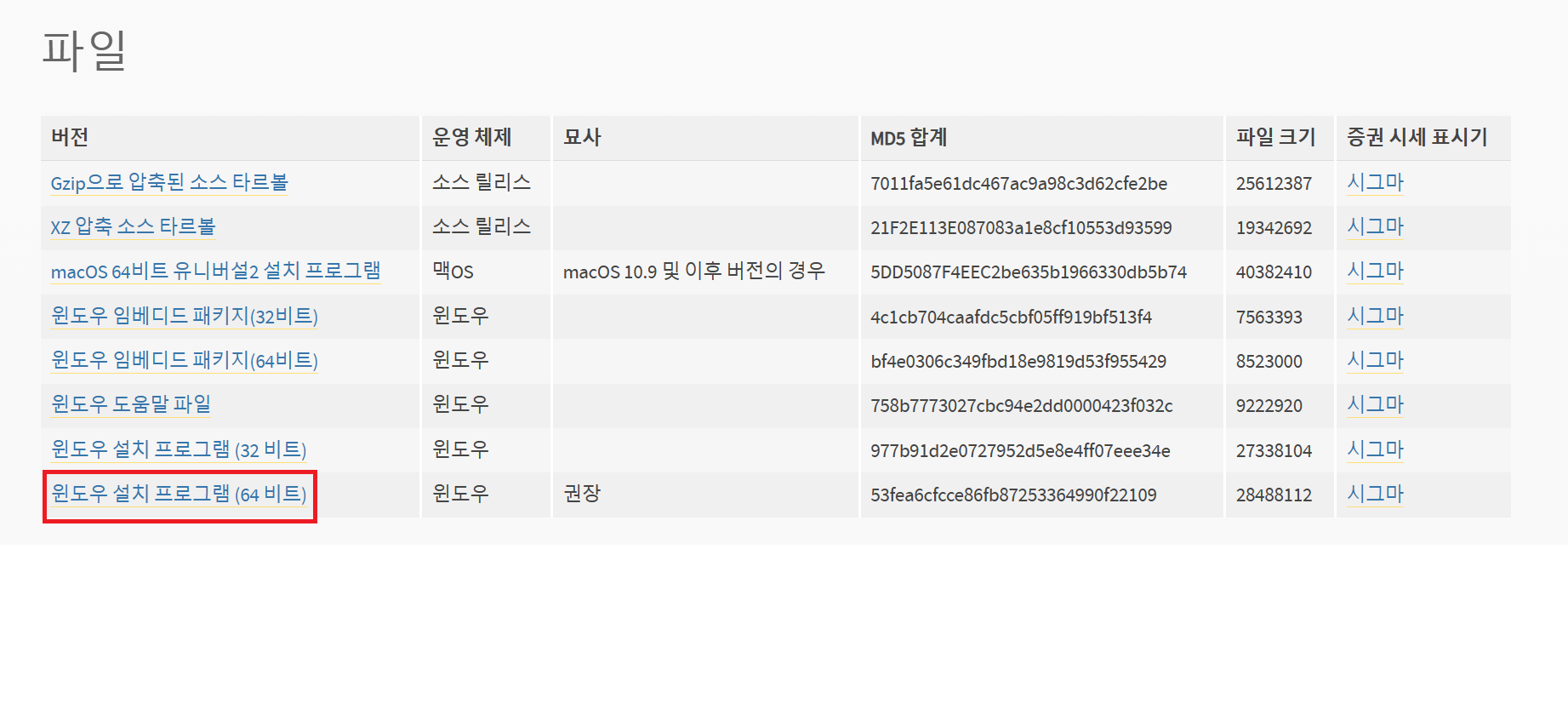Open the XZ 압축 소스 타르볼 link
Image resolution: width=1568 pixels, height=715 pixels.
point(133,226)
